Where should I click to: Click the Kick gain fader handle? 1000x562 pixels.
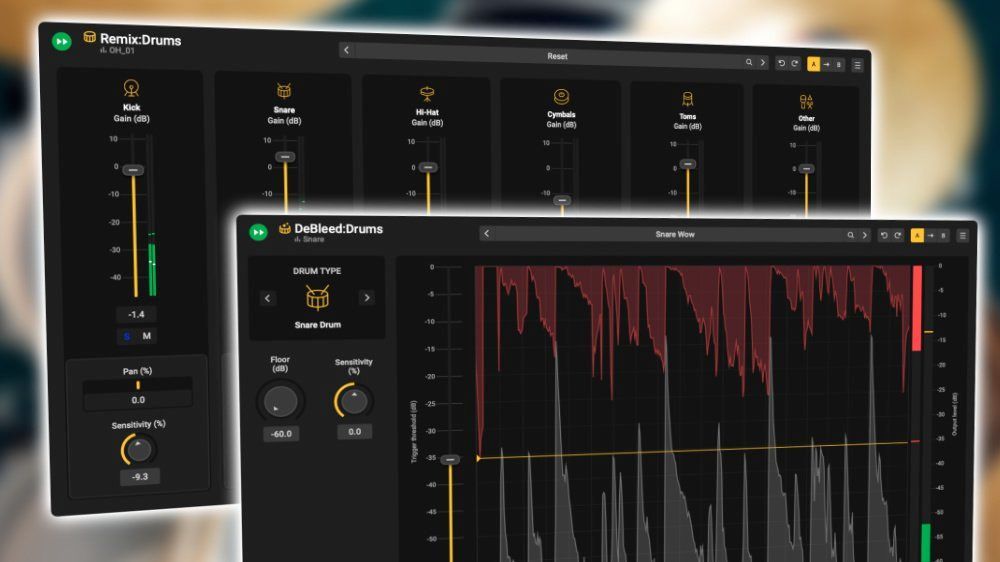pyautogui.click(x=133, y=170)
